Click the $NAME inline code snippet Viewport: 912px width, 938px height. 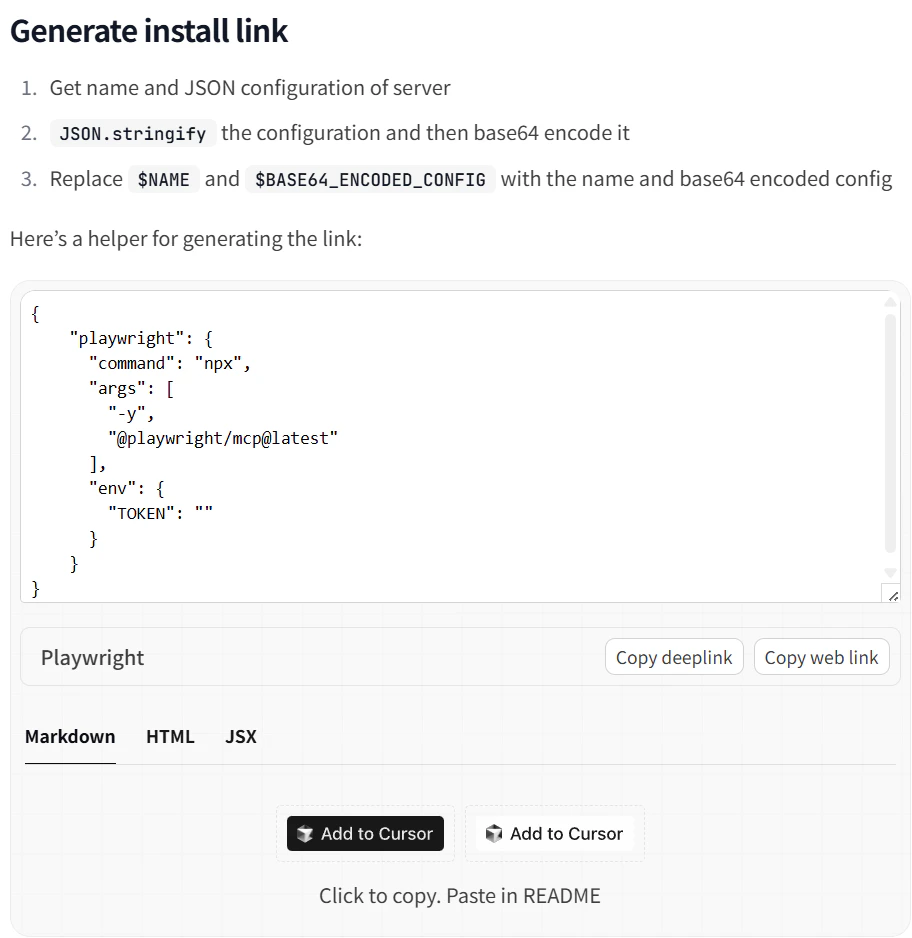coord(163,179)
